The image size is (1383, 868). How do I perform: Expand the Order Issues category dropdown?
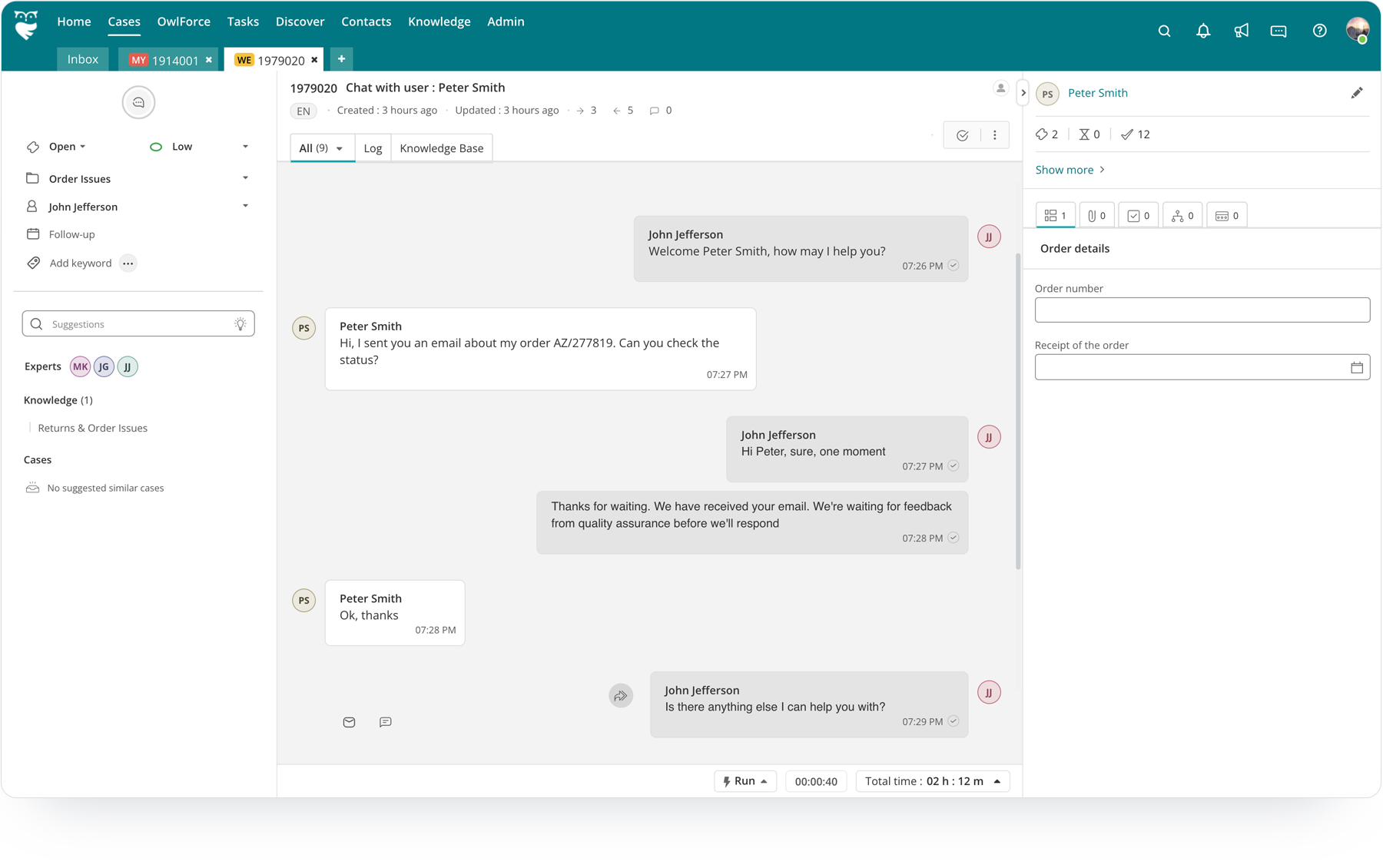(x=244, y=177)
